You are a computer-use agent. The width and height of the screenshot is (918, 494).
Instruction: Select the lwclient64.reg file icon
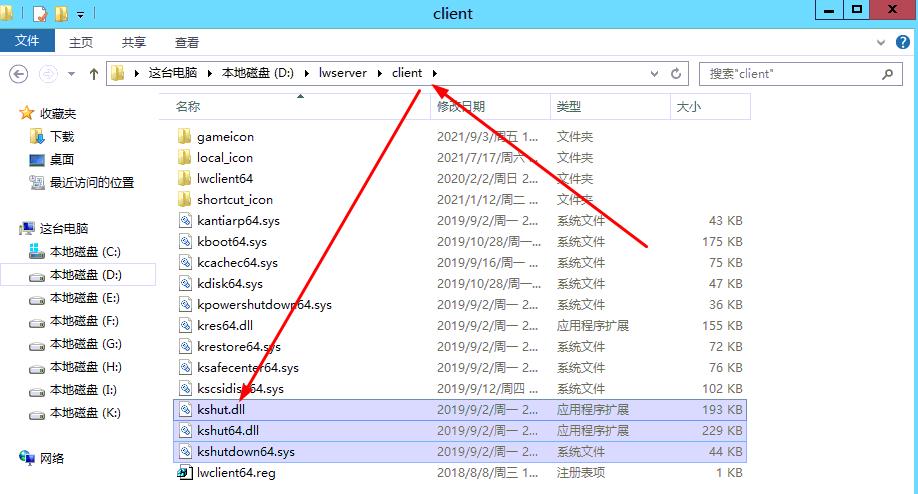click(x=185, y=473)
